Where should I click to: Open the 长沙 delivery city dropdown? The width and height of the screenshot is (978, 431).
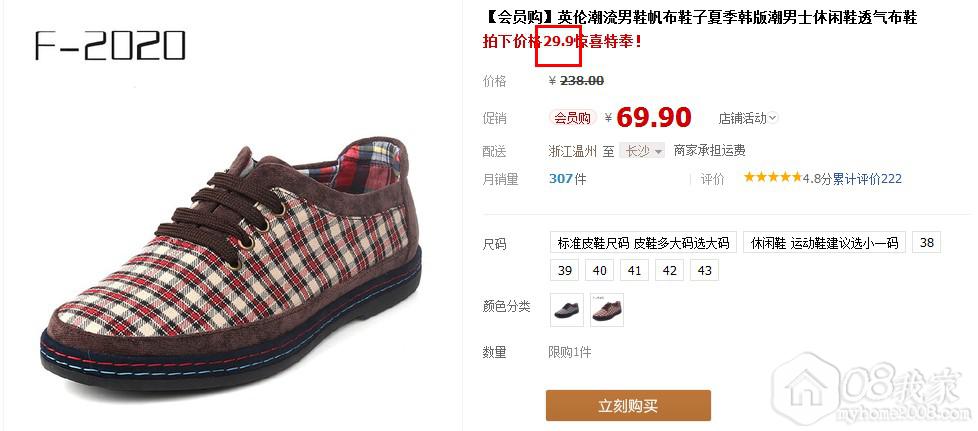point(642,151)
